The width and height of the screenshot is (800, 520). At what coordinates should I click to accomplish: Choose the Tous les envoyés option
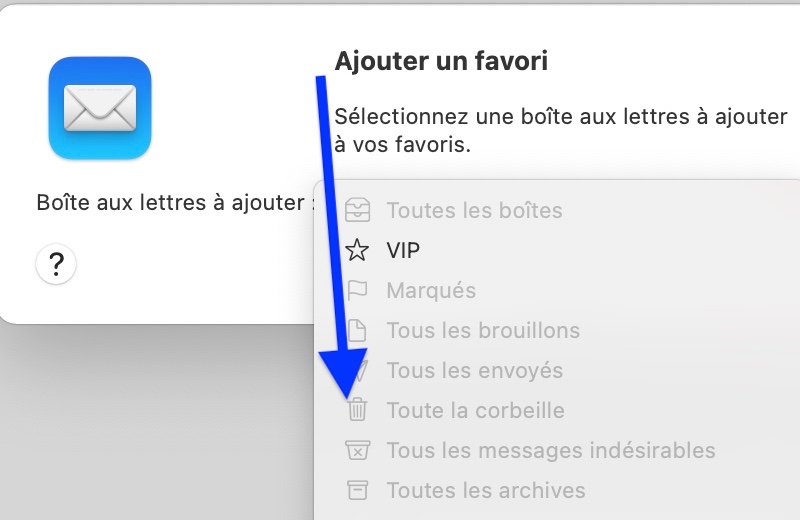coord(475,371)
